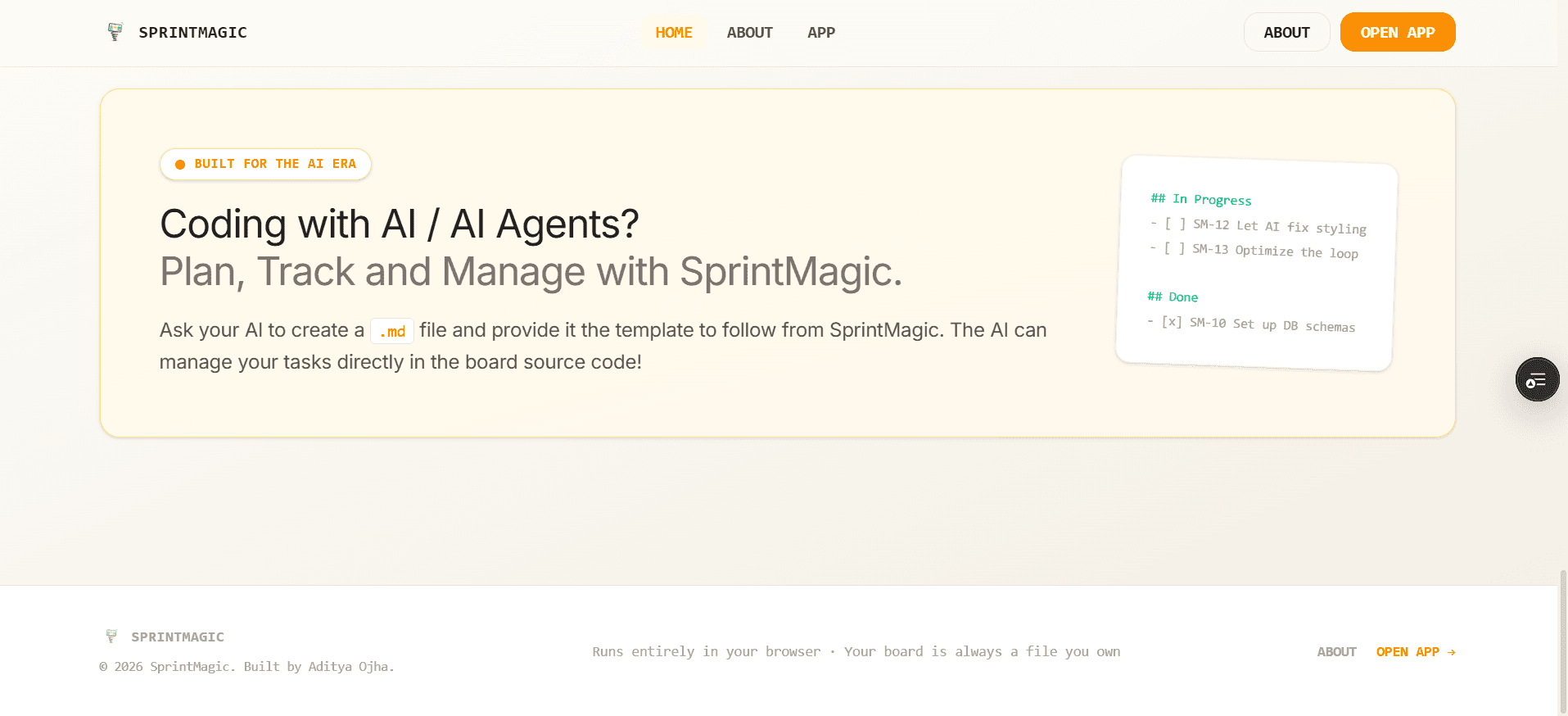1568x716 pixels.
Task: Toggle the SM-13 Optimize the loop checkbox
Action: tap(1174, 248)
